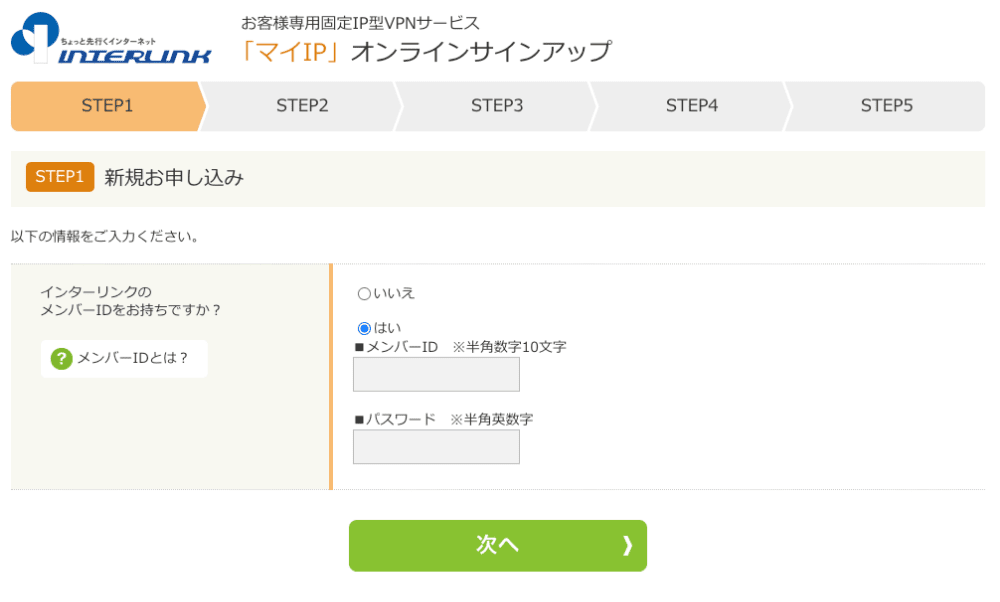
Task: Select the はい radio button
Action: pos(364,328)
